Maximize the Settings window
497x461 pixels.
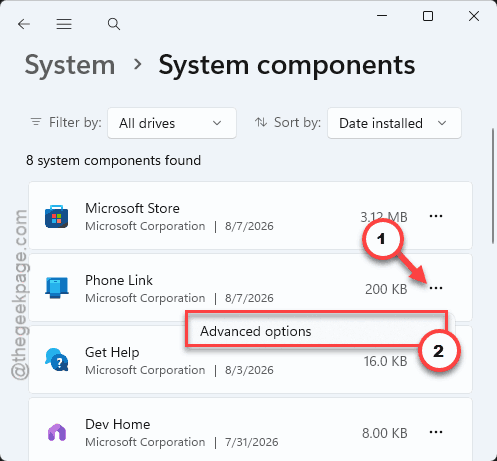pyautogui.click(x=428, y=16)
